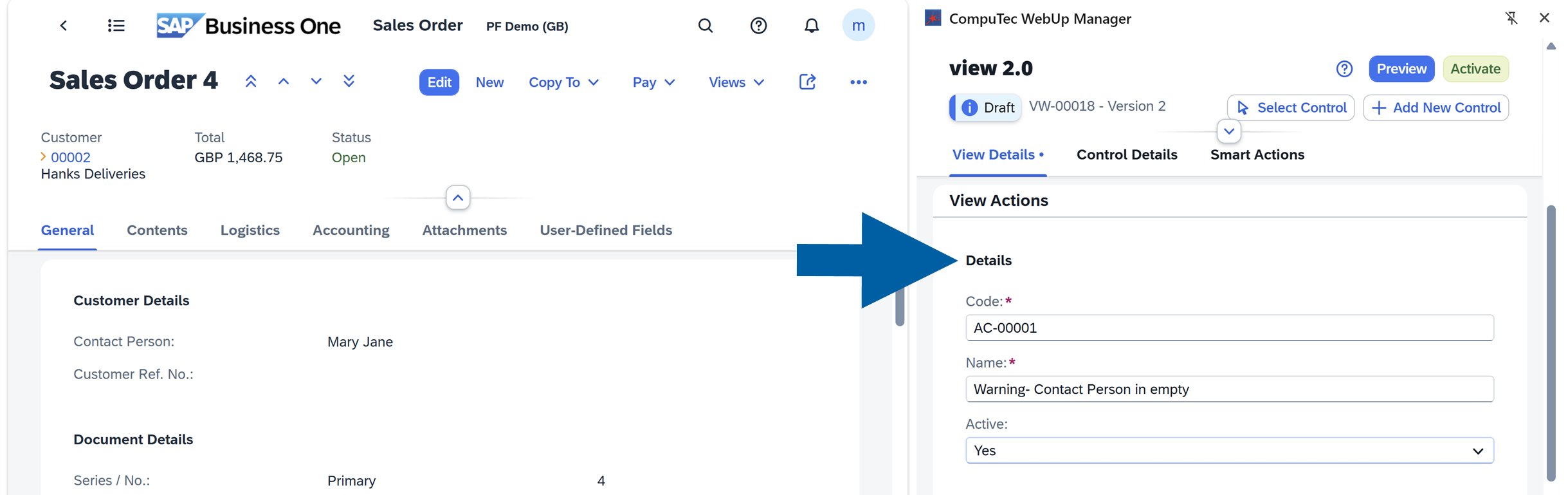Screen dimensions: 1568x495
Task: Click the Add New Control button
Action: coord(1436,107)
